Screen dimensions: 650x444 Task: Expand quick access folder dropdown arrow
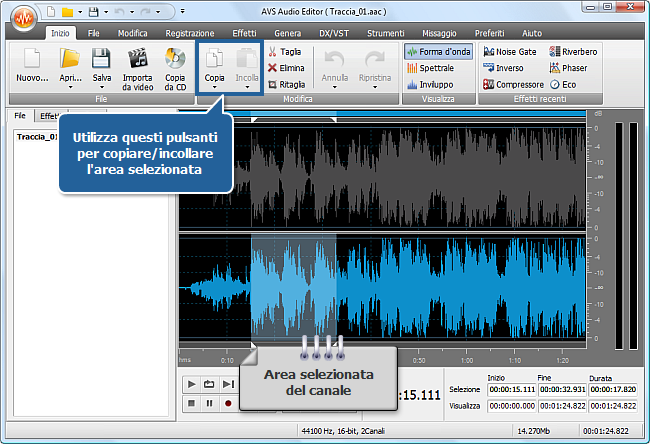coord(80,12)
